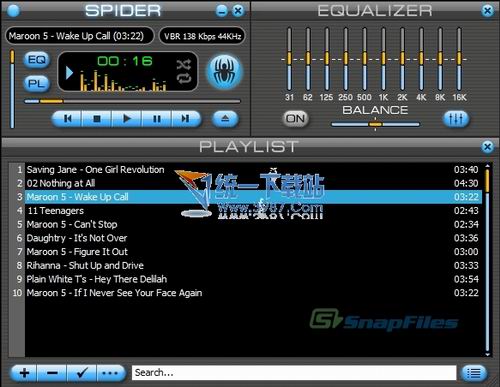Close the Equalizer panel
The height and width of the screenshot is (387, 500).
pyautogui.click(x=487, y=11)
